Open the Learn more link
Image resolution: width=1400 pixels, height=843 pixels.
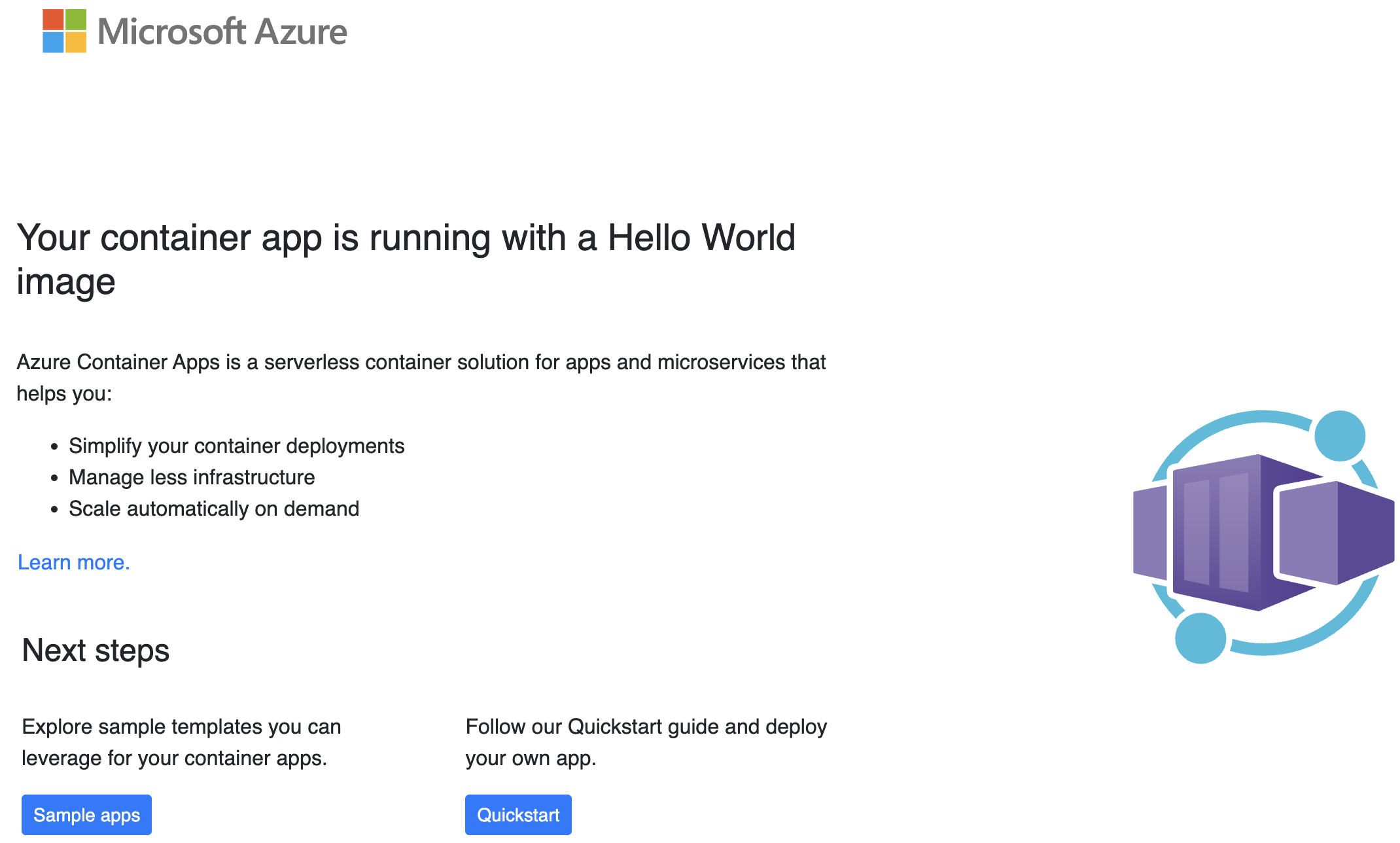[x=74, y=562]
